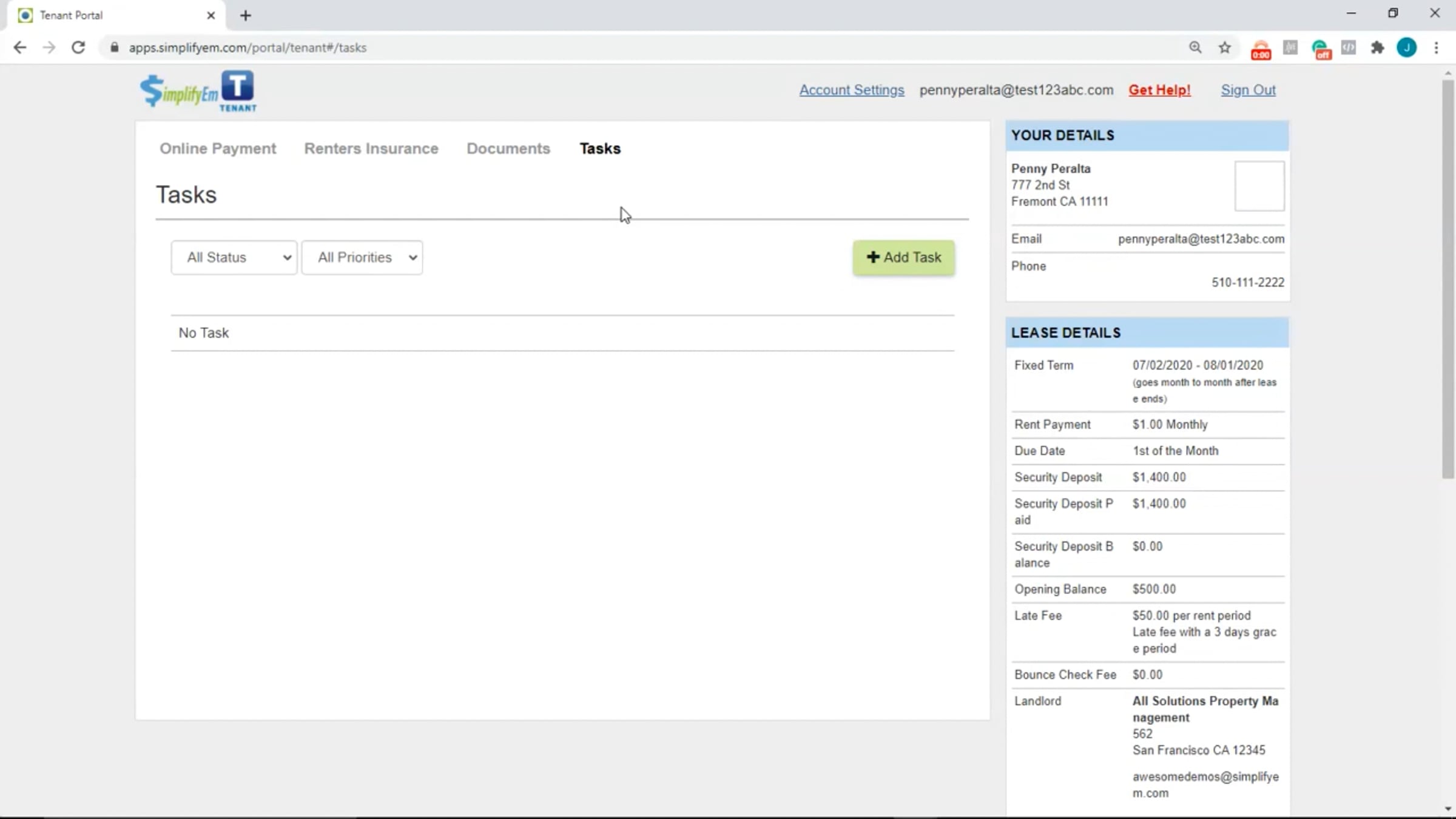Screen dimensions: 1456x819
Task: Click the gray square extension icon
Action: tap(1290, 47)
